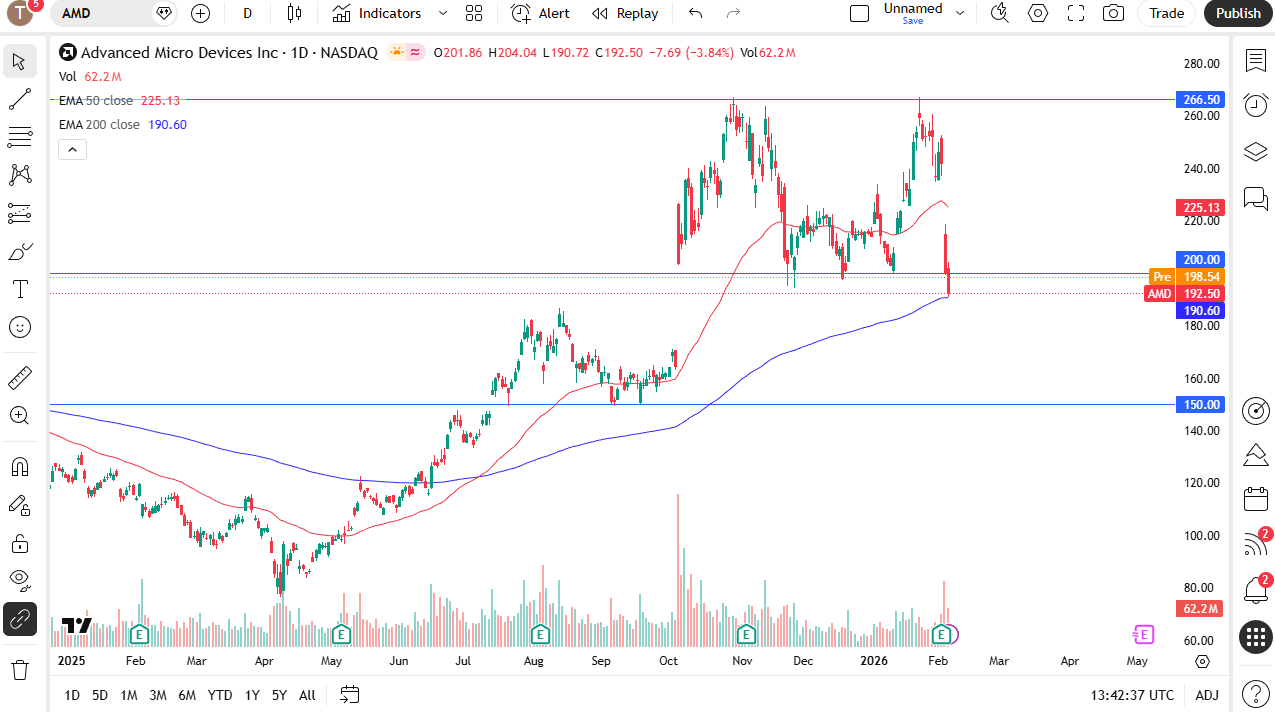
Task: Open chart settings hexagon icon
Action: coord(1038,13)
